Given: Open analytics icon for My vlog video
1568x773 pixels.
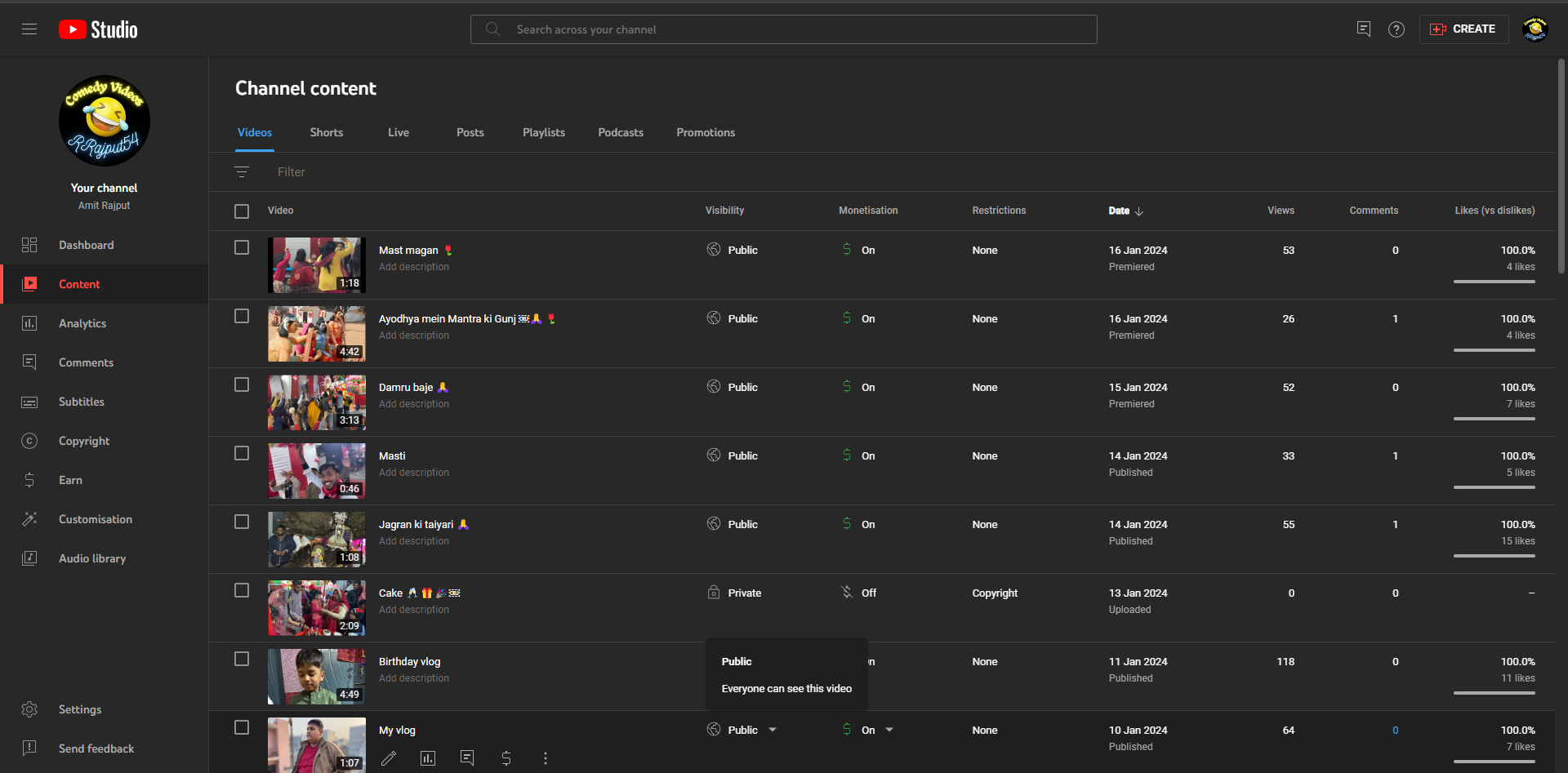Looking at the screenshot, I should point(428,758).
